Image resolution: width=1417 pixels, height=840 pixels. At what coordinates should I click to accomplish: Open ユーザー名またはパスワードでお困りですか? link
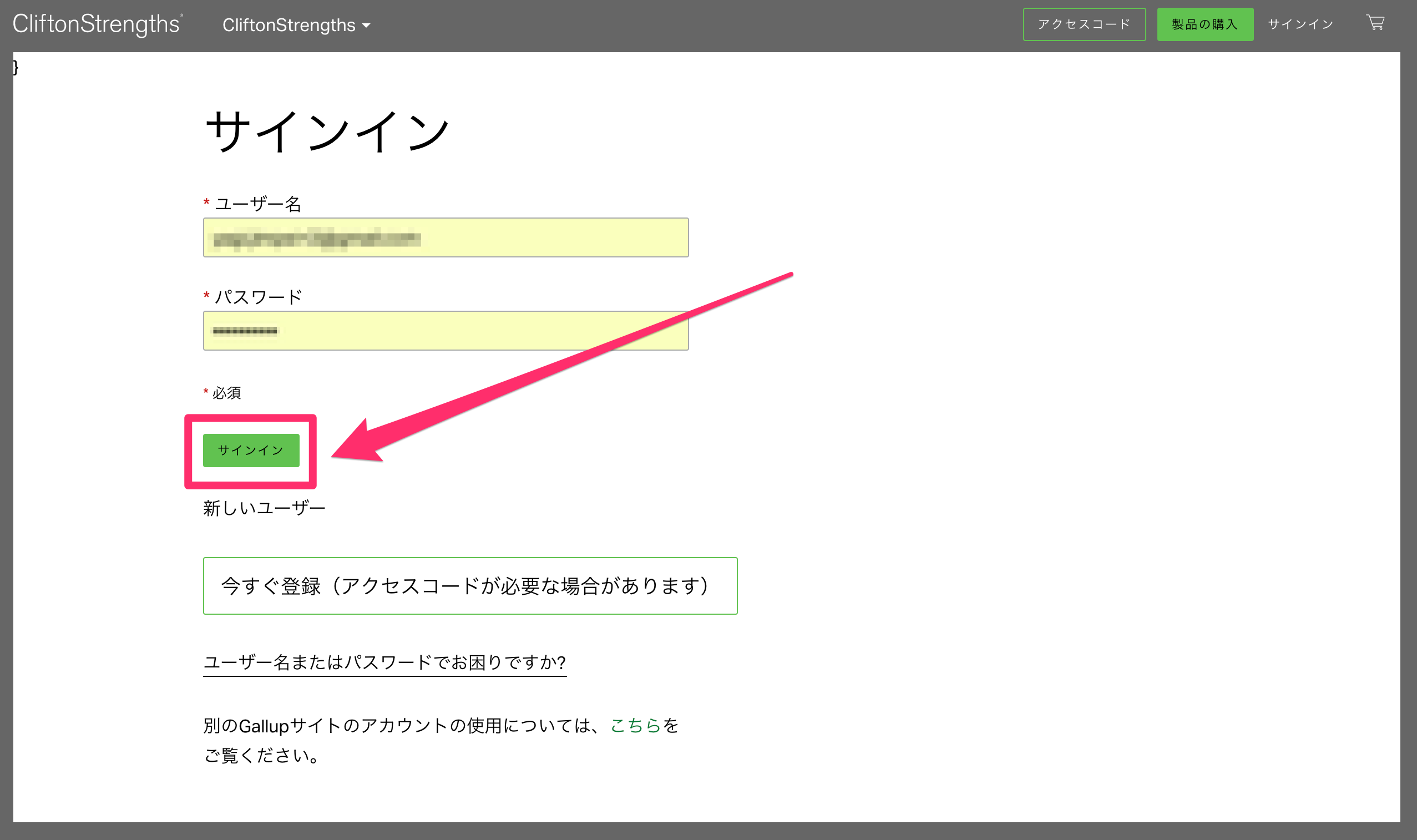coord(385,662)
